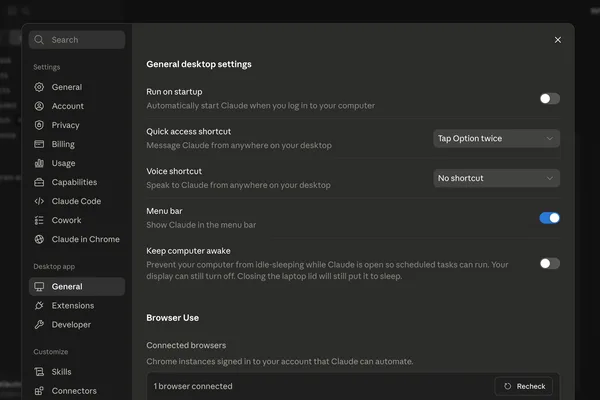Select Claude in Chrome
The height and width of the screenshot is (400, 600).
click(x=77, y=239)
